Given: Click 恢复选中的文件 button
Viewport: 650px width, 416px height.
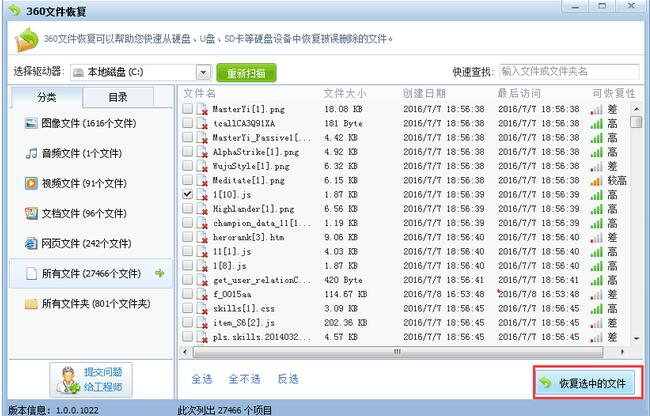Looking at the screenshot, I should pyautogui.click(x=585, y=383).
